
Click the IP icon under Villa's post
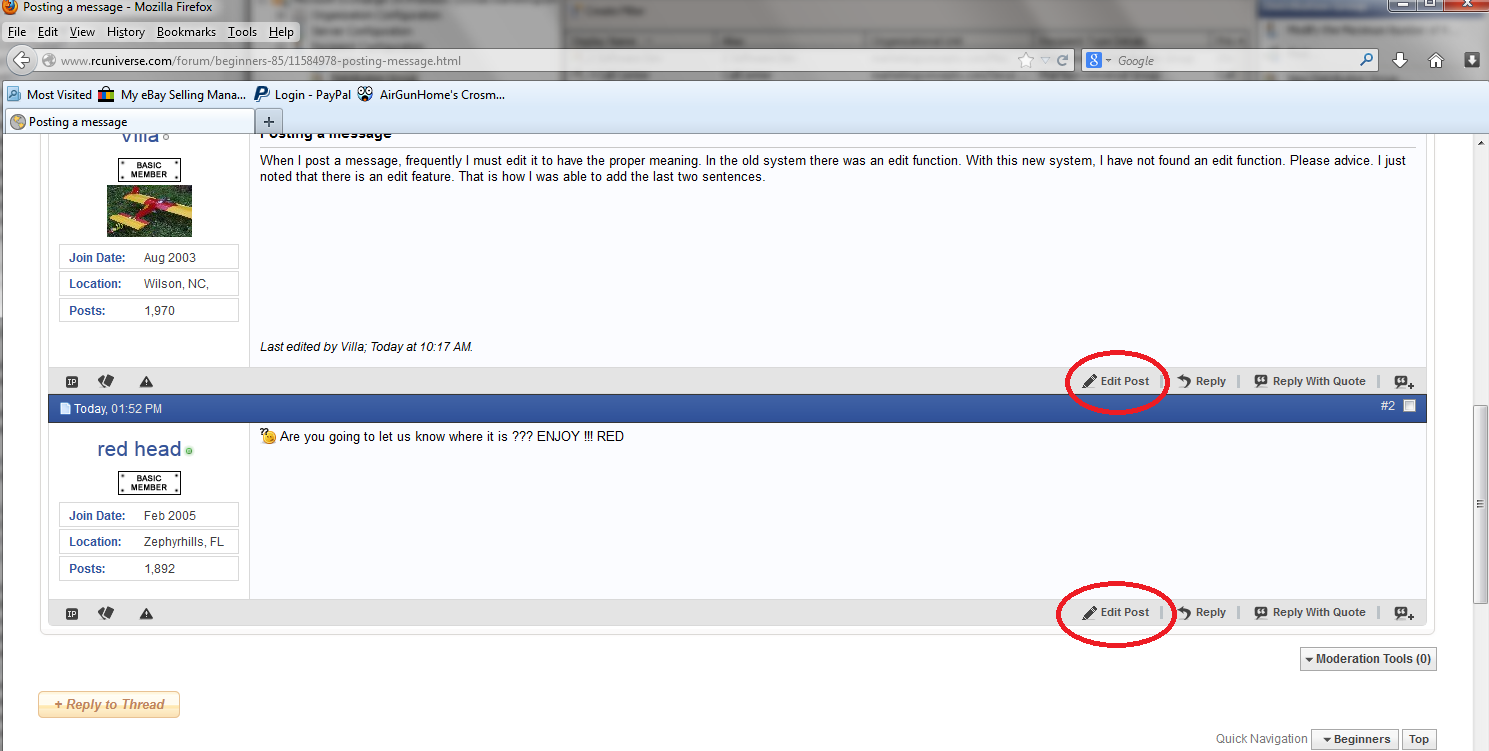pos(72,382)
